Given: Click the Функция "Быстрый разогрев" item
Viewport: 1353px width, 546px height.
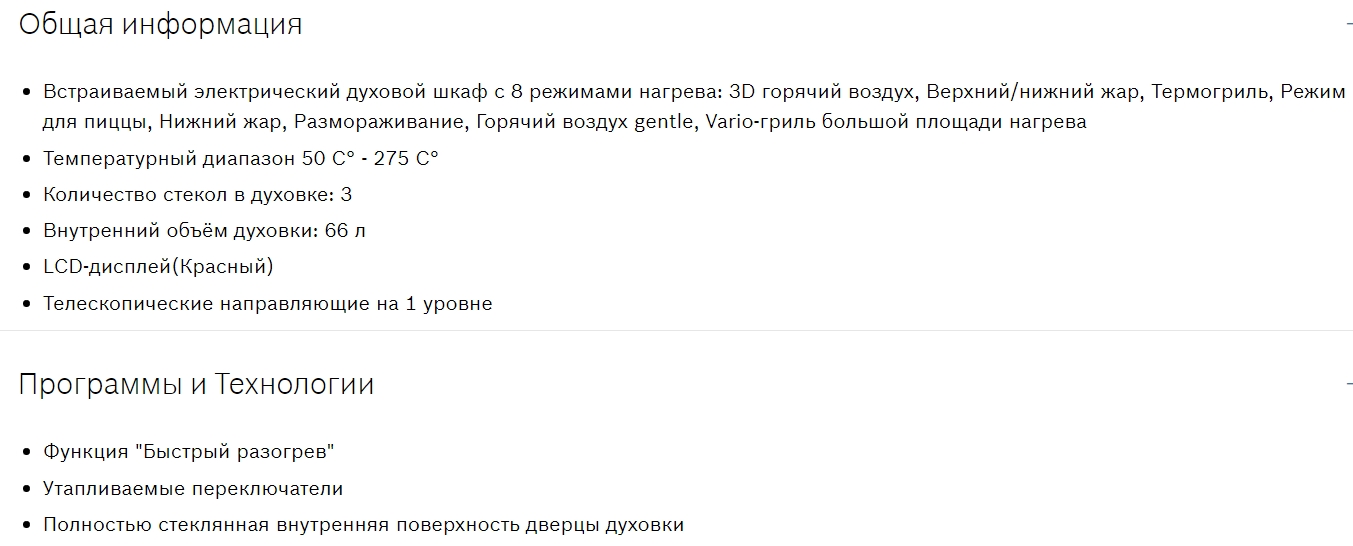Looking at the screenshot, I should point(188,451).
